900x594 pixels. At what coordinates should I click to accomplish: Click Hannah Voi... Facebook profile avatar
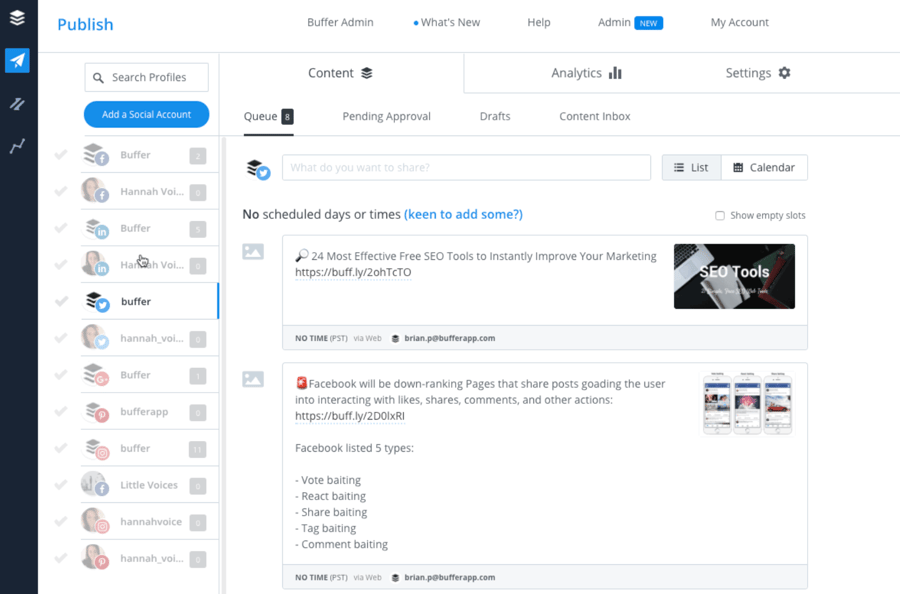(x=95, y=191)
